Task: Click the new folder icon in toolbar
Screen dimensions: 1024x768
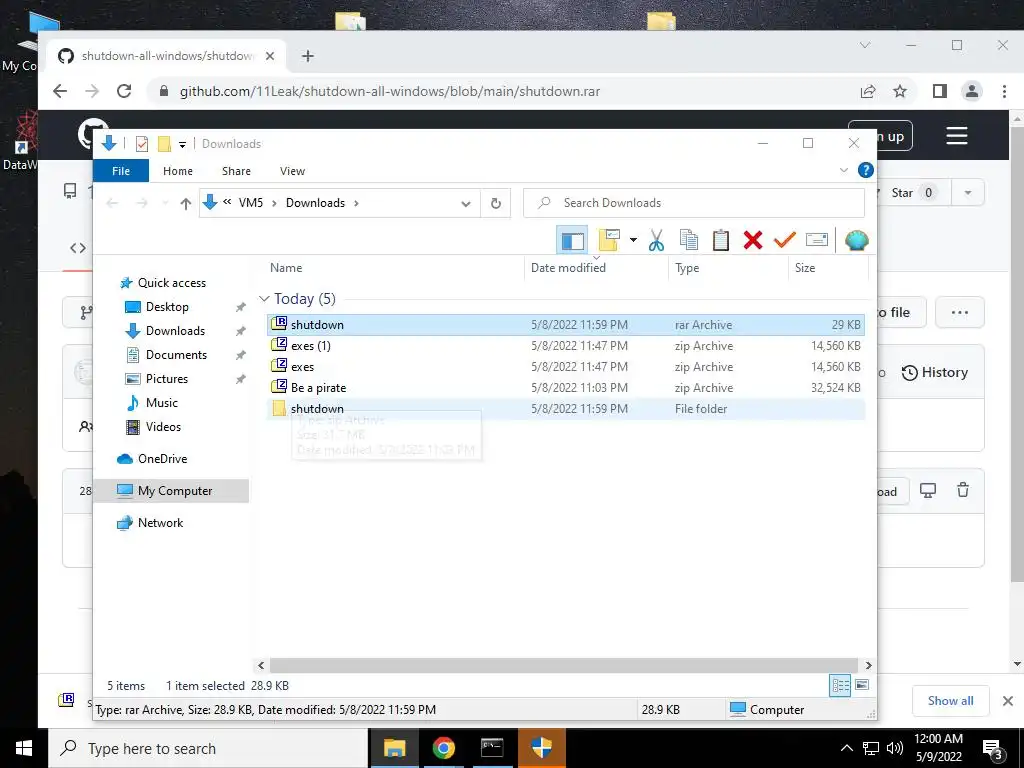Action: (609, 240)
